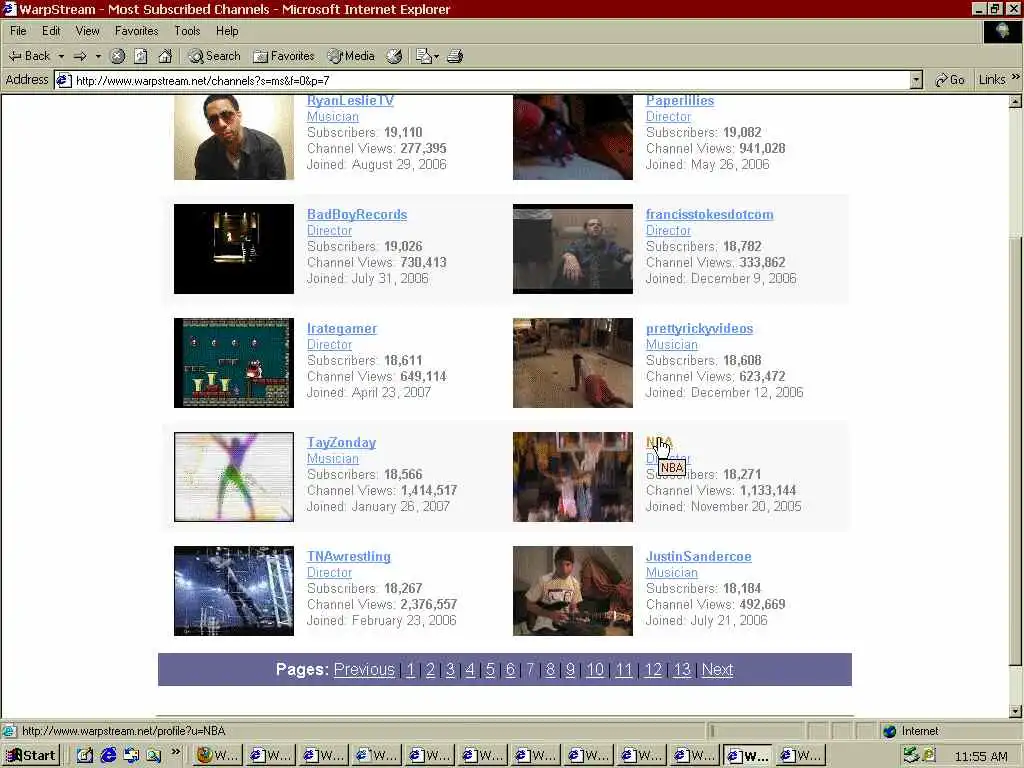Screen dimensions: 1024x768
Task: Click the Go button
Action: [950, 80]
